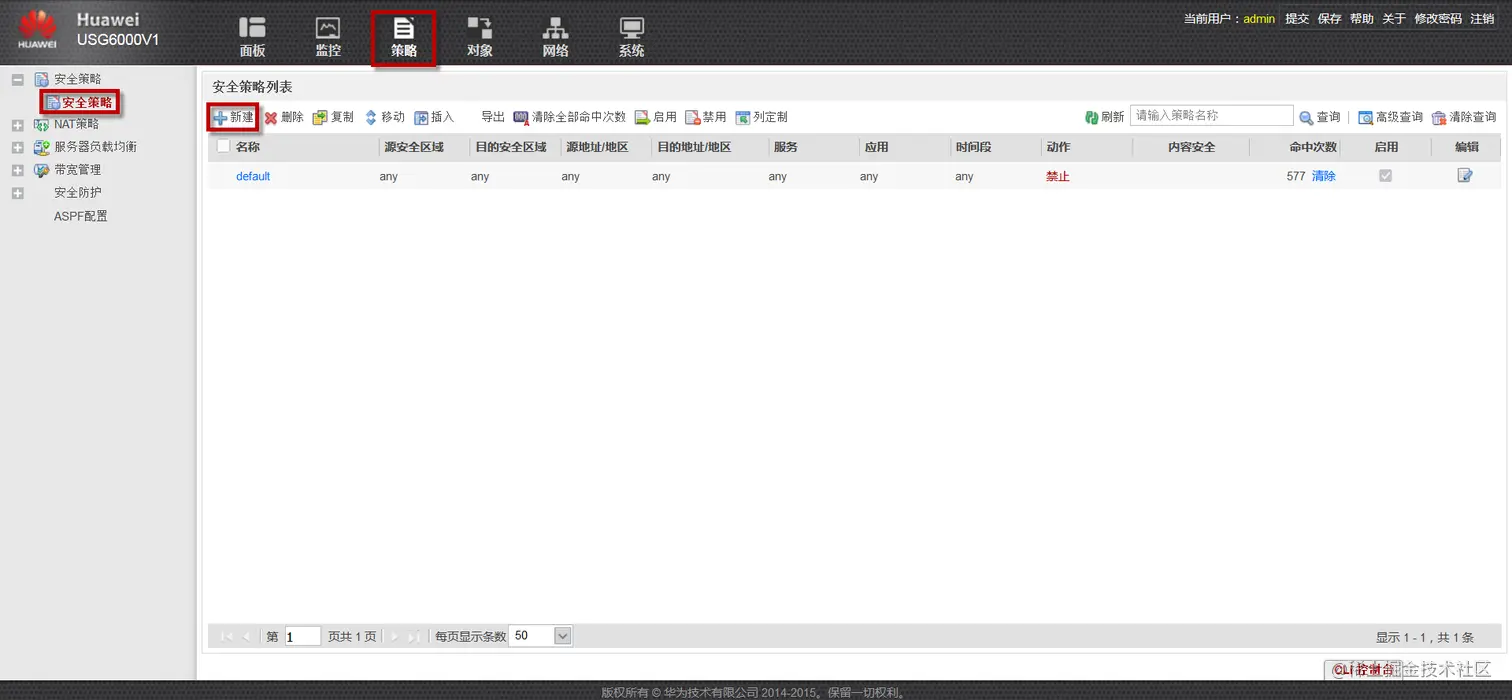Click the 查询 search magnifier icon
1512x700 pixels.
click(x=1306, y=118)
